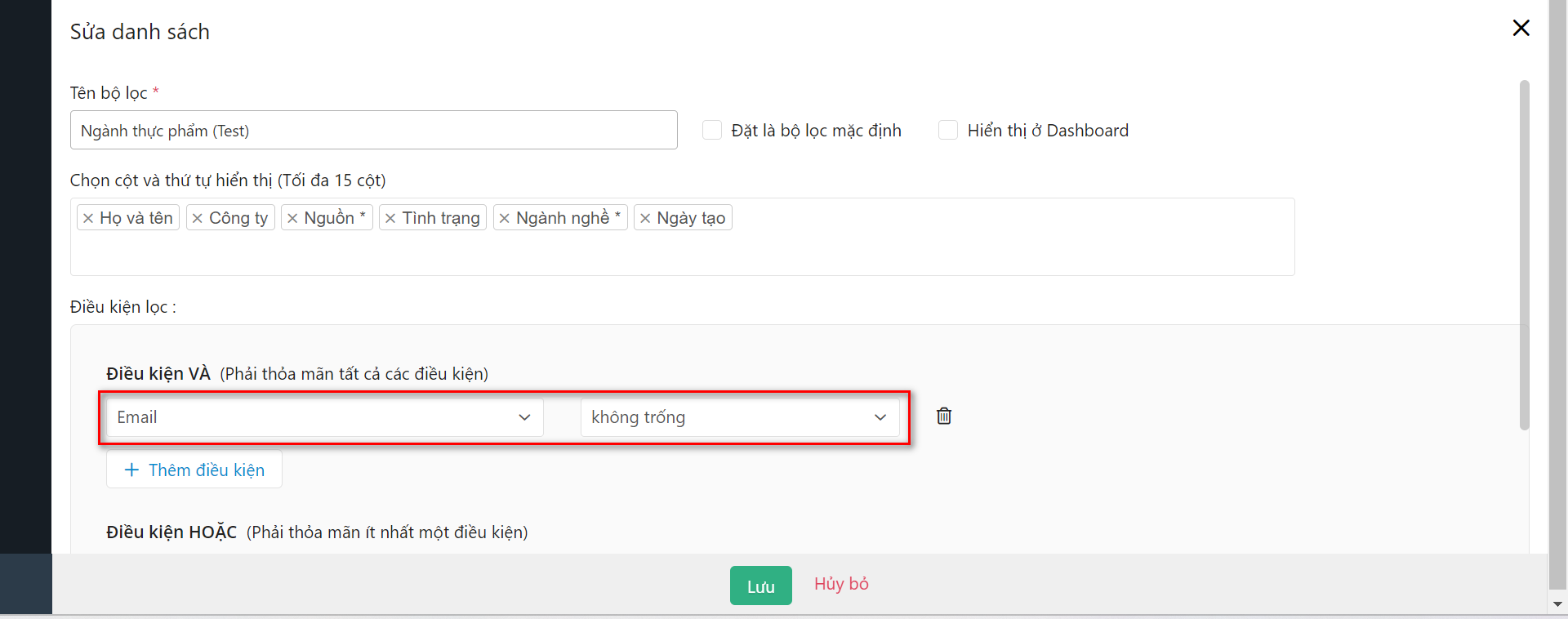
Task: Click the 'Tên bộ lọc' name input field
Action: (373, 131)
